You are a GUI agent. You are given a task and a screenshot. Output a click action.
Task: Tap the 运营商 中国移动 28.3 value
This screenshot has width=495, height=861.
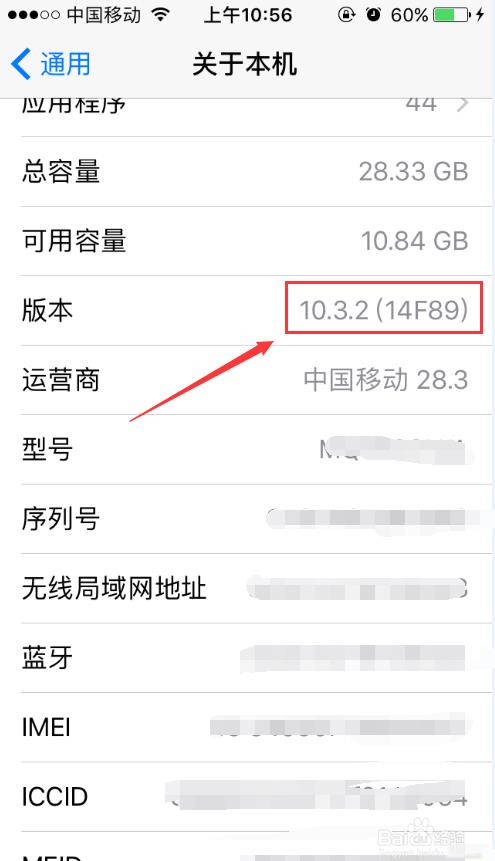[386, 380]
